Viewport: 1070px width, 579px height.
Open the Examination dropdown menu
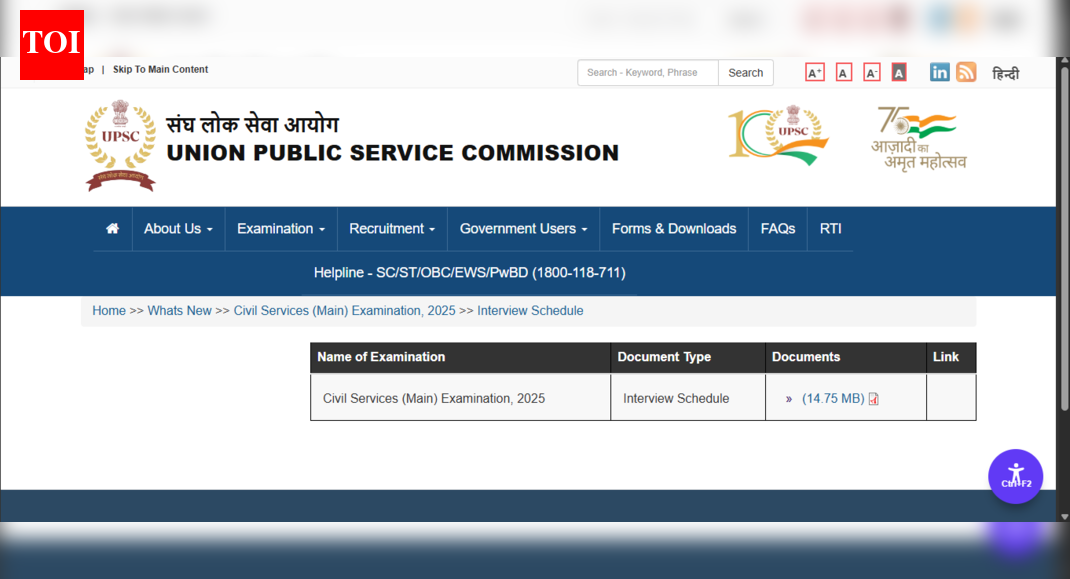tap(280, 228)
